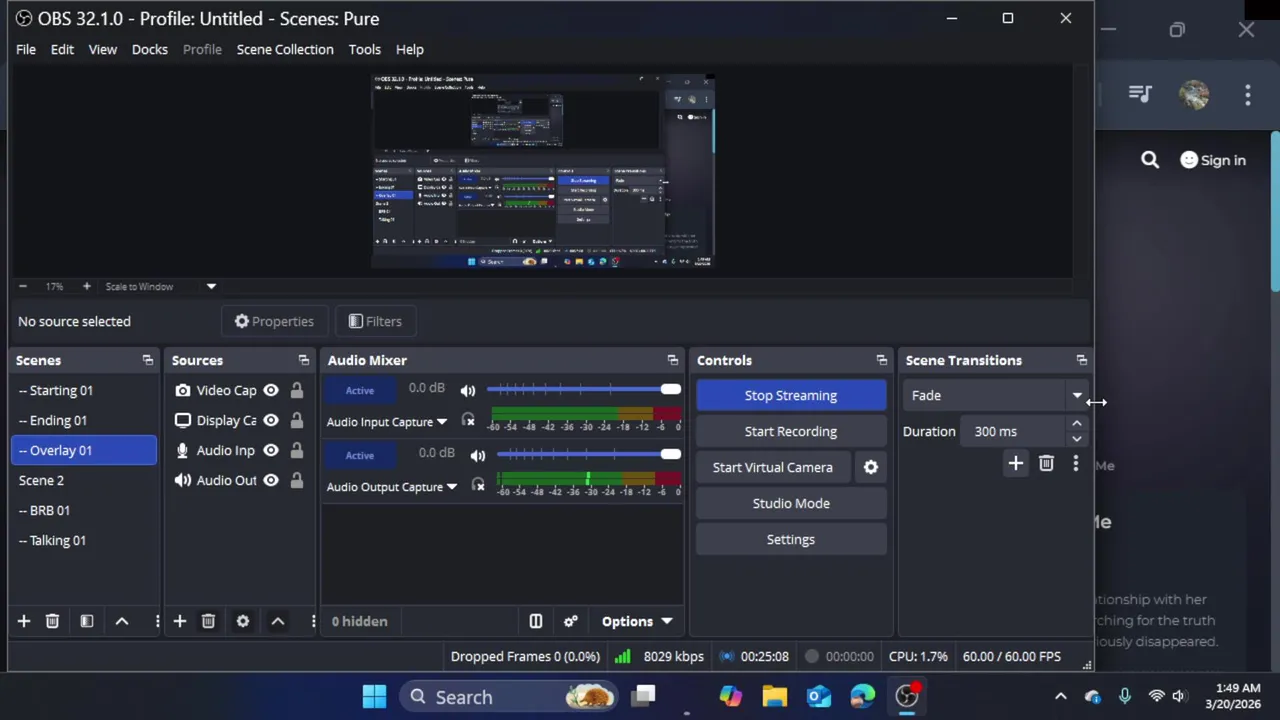Pop out the Controls dock
The width and height of the screenshot is (1280, 720).
coord(882,360)
